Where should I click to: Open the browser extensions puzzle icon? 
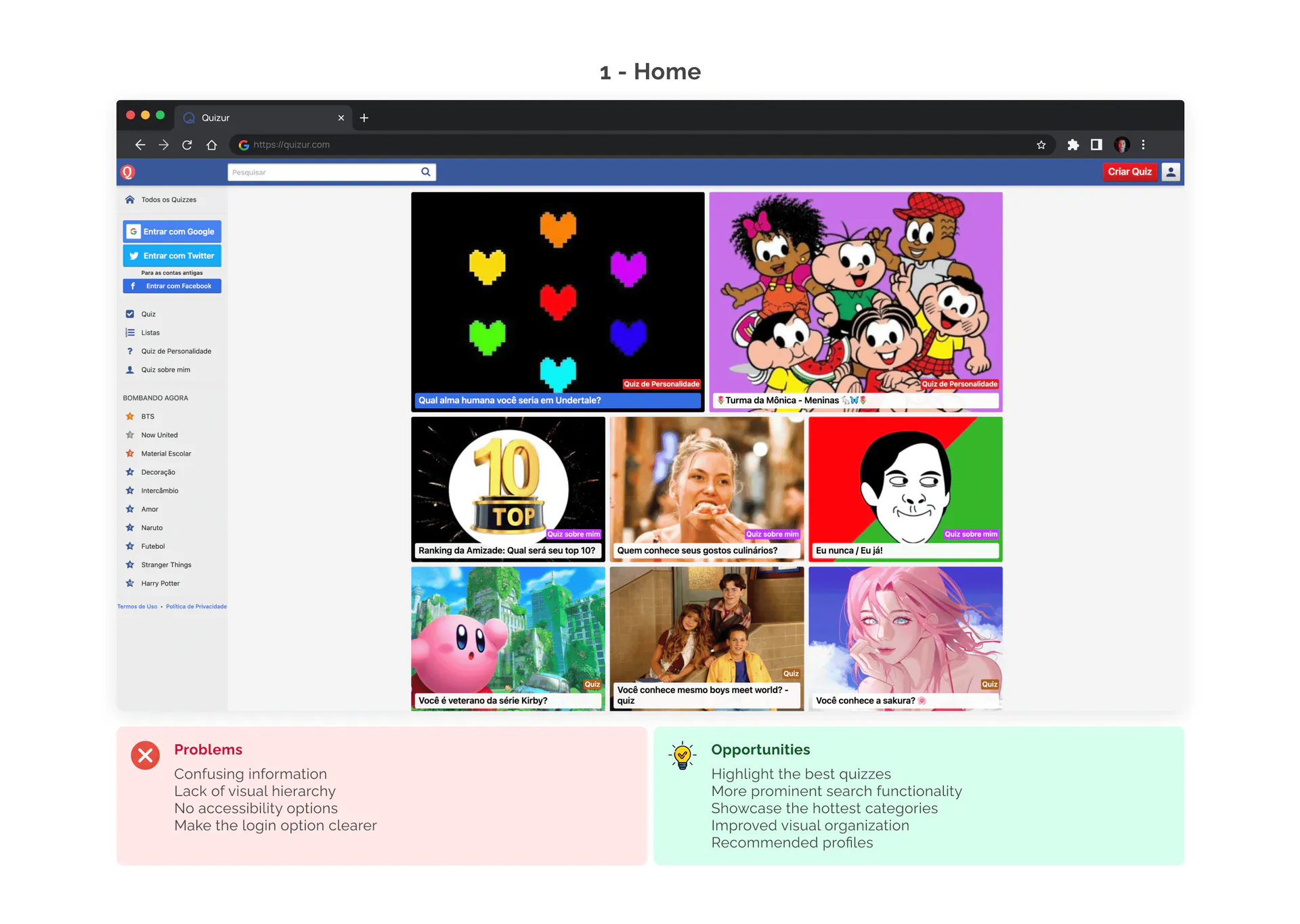[x=1073, y=145]
